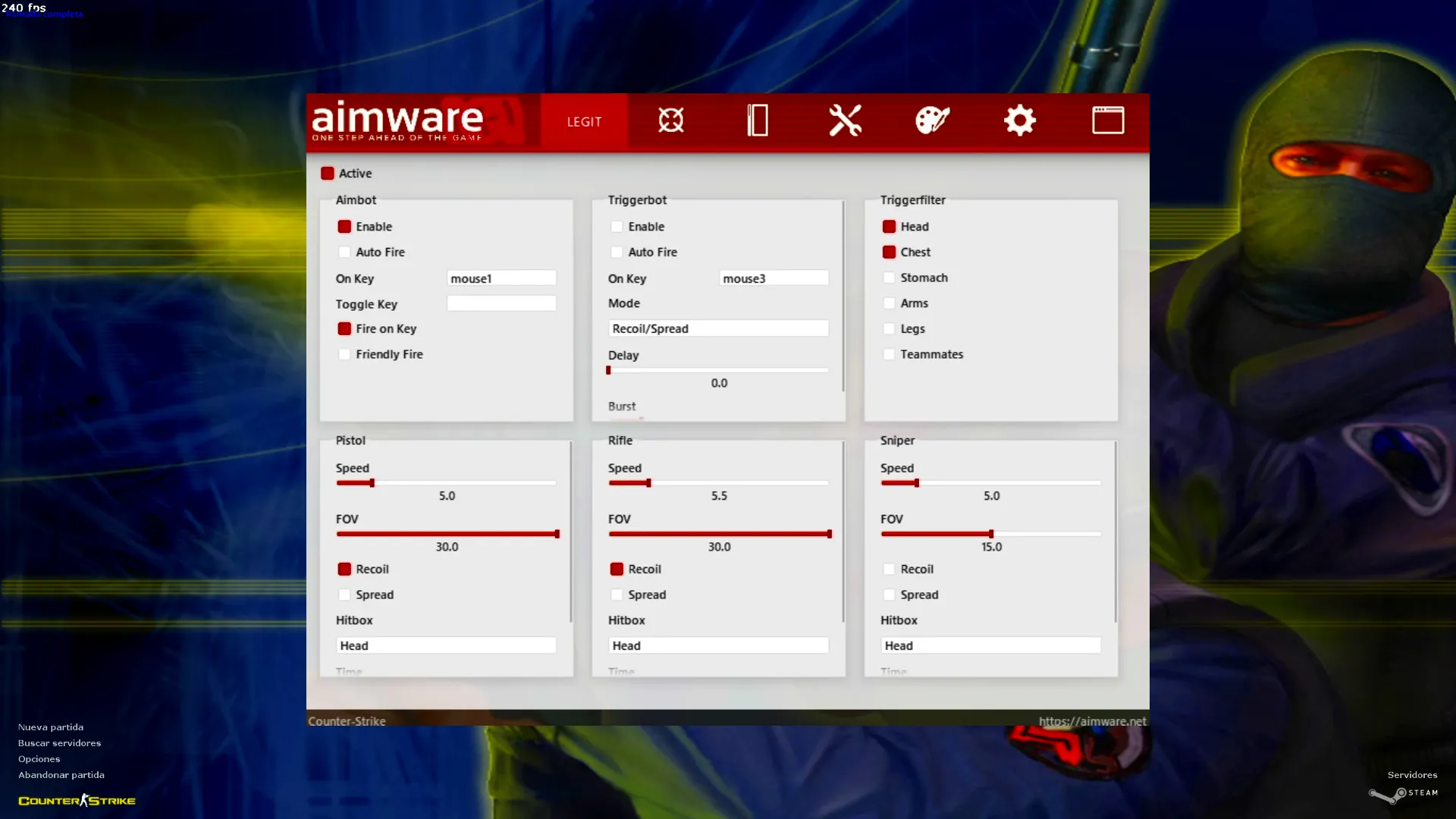Enable Aimbot Auto Fire
The height and width of the screenshot is (819, 1456).
[344, 253]
